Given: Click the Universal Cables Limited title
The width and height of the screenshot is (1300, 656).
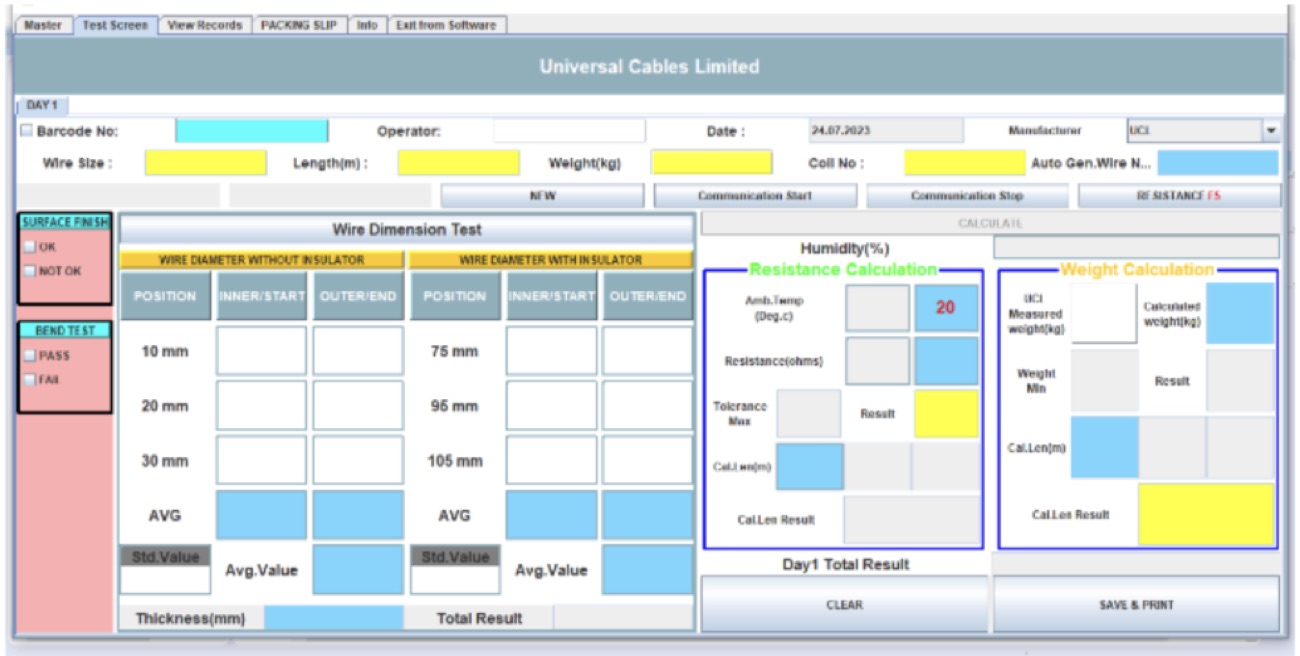Looking at the screenshot, I should [649, 67].
